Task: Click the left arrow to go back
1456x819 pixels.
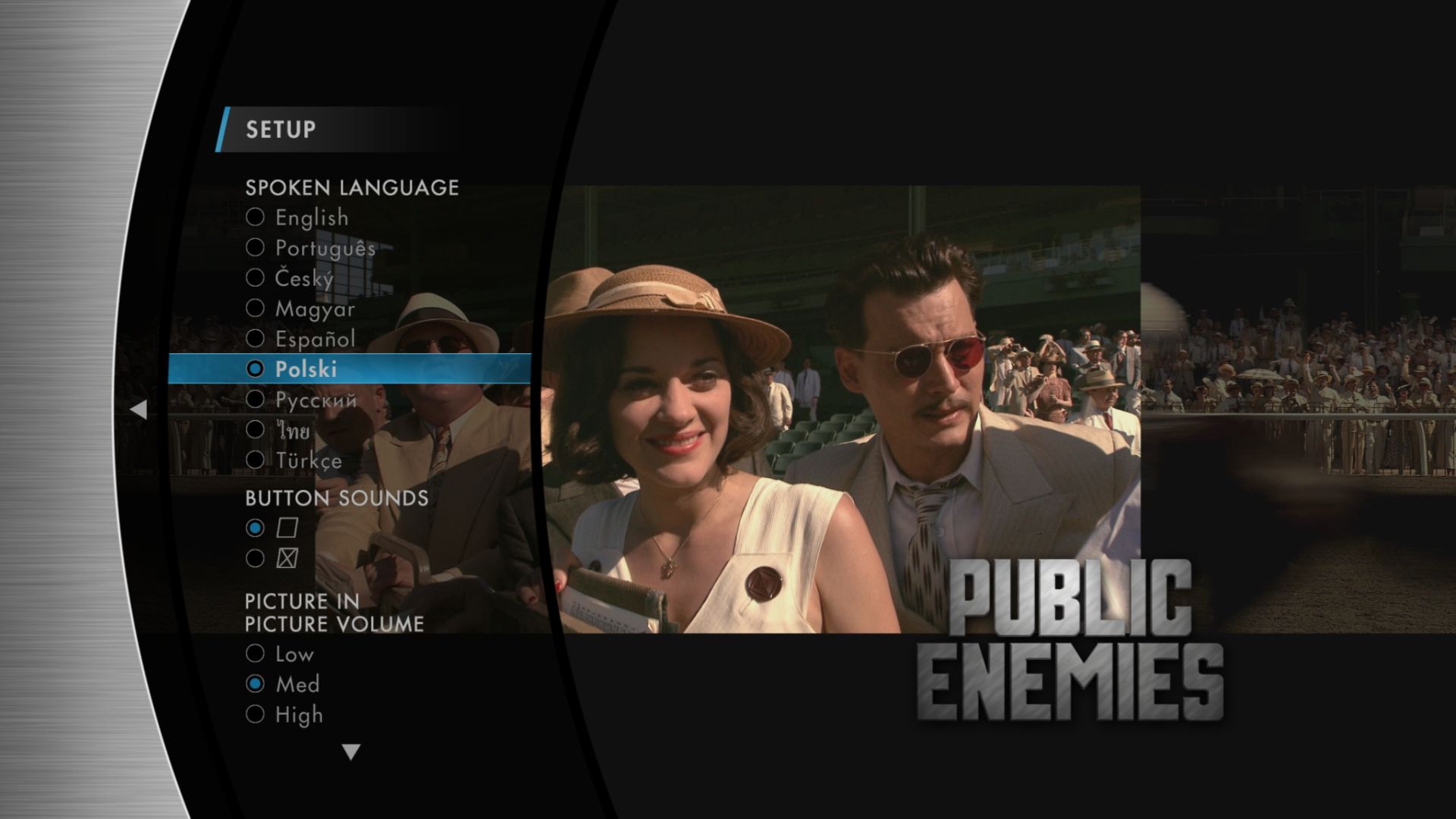Action: click(138, 410)
